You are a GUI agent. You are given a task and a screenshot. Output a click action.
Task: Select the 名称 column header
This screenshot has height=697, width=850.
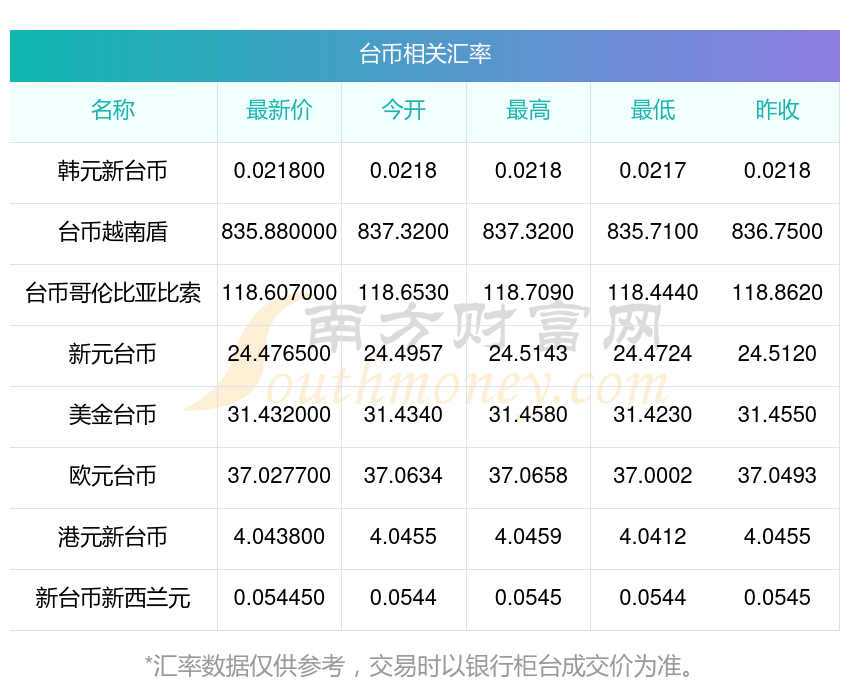point(113,111)
